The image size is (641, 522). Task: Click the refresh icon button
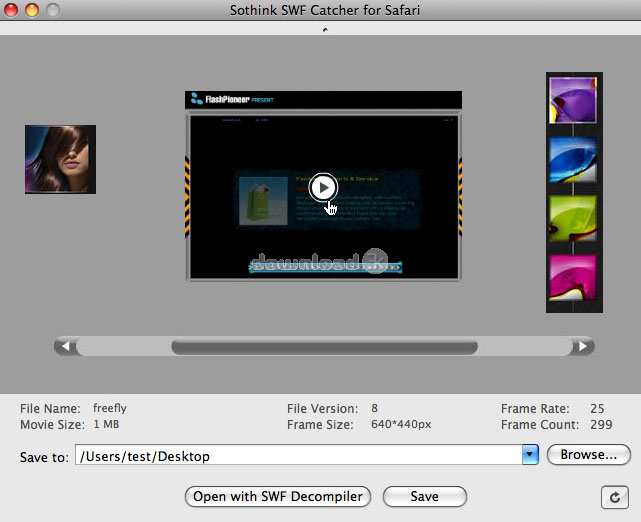(x=614, y=497)
